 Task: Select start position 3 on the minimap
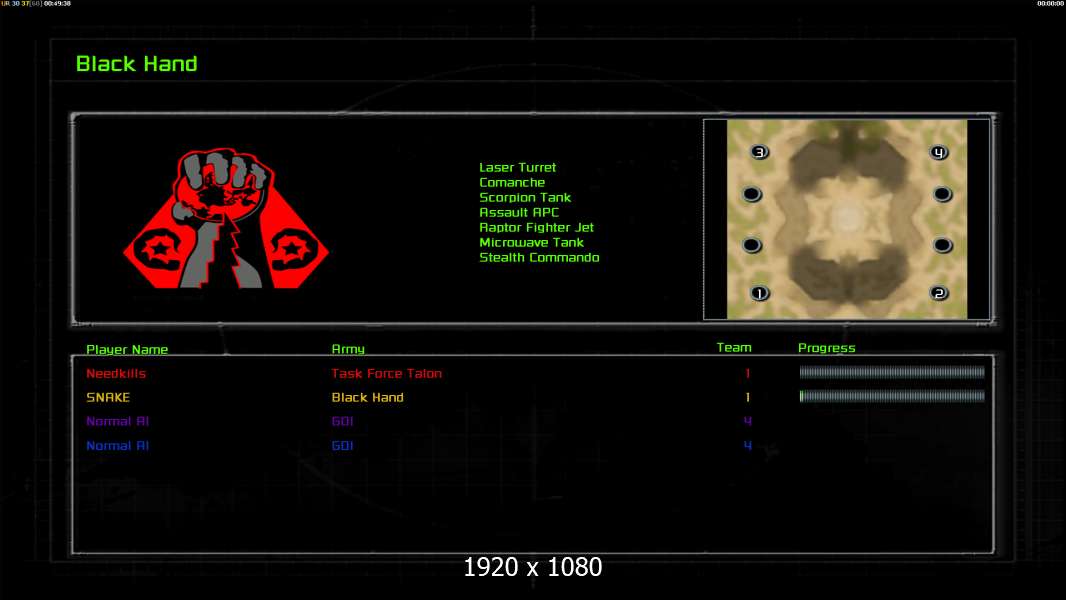click(759, 152)
